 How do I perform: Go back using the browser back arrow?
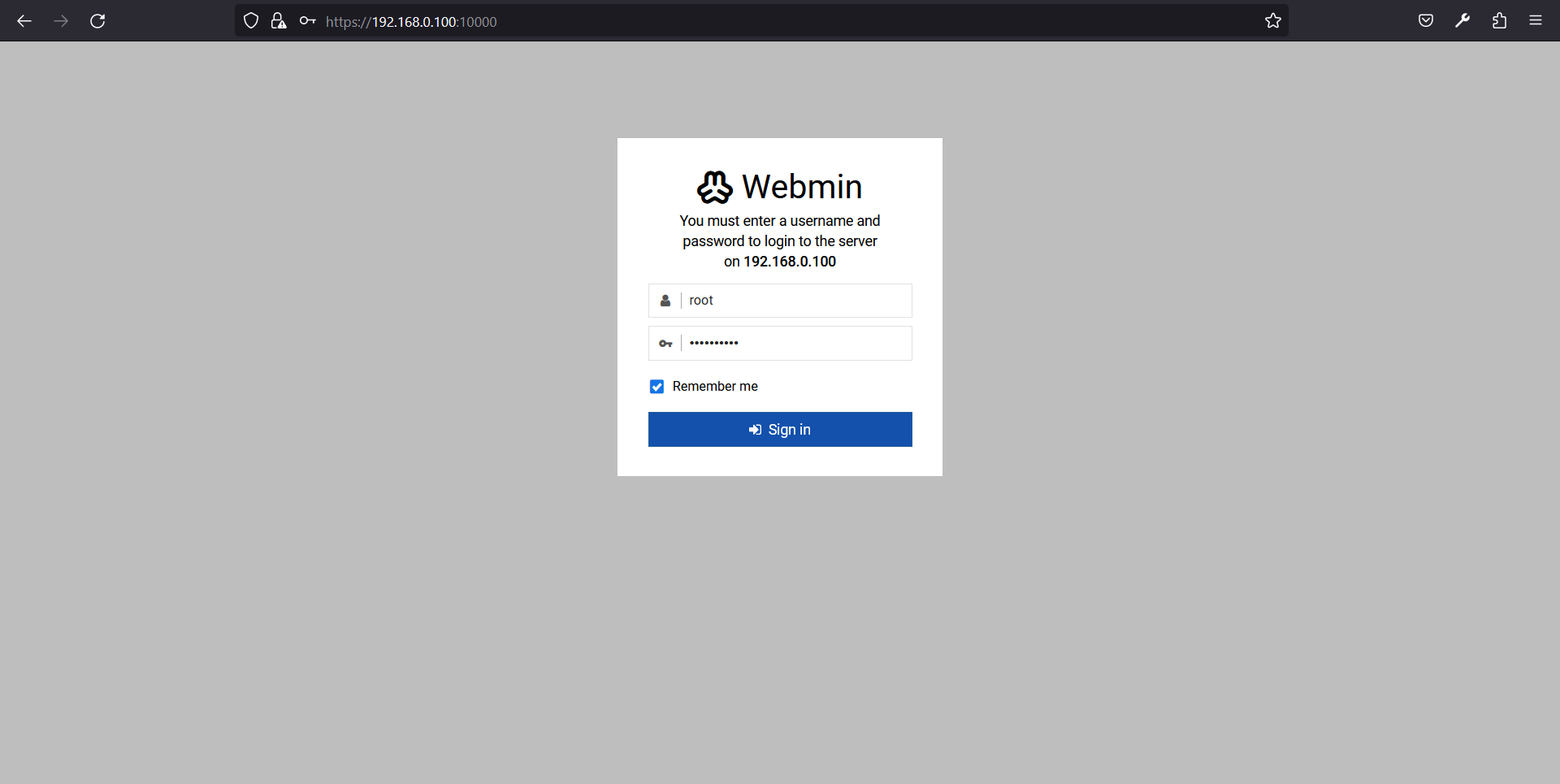click(24, 21)
